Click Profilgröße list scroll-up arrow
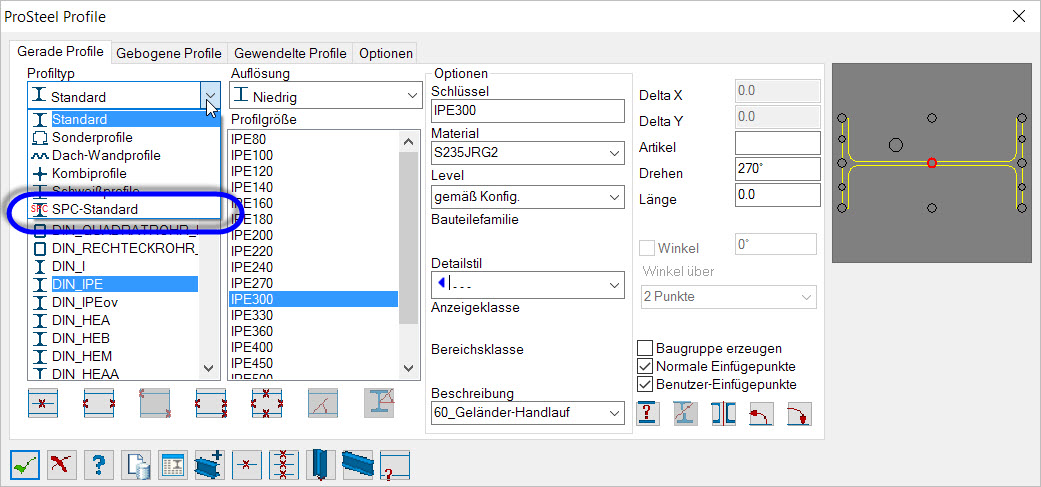 pyautogui.click(x=408, y=141)
